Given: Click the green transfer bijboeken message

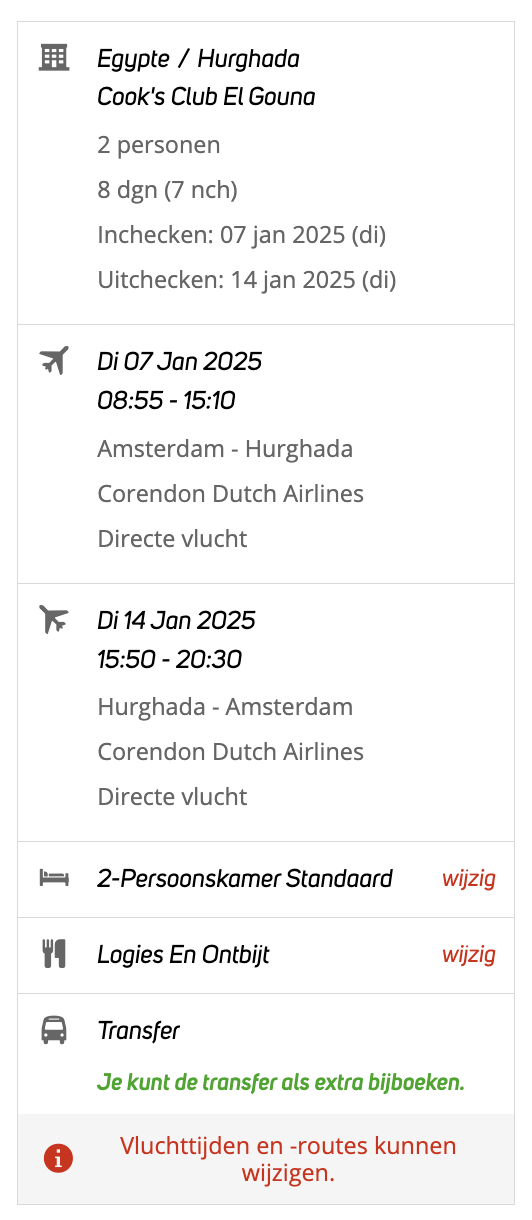Looking at the screenshot, I should tap(281, 1082).
